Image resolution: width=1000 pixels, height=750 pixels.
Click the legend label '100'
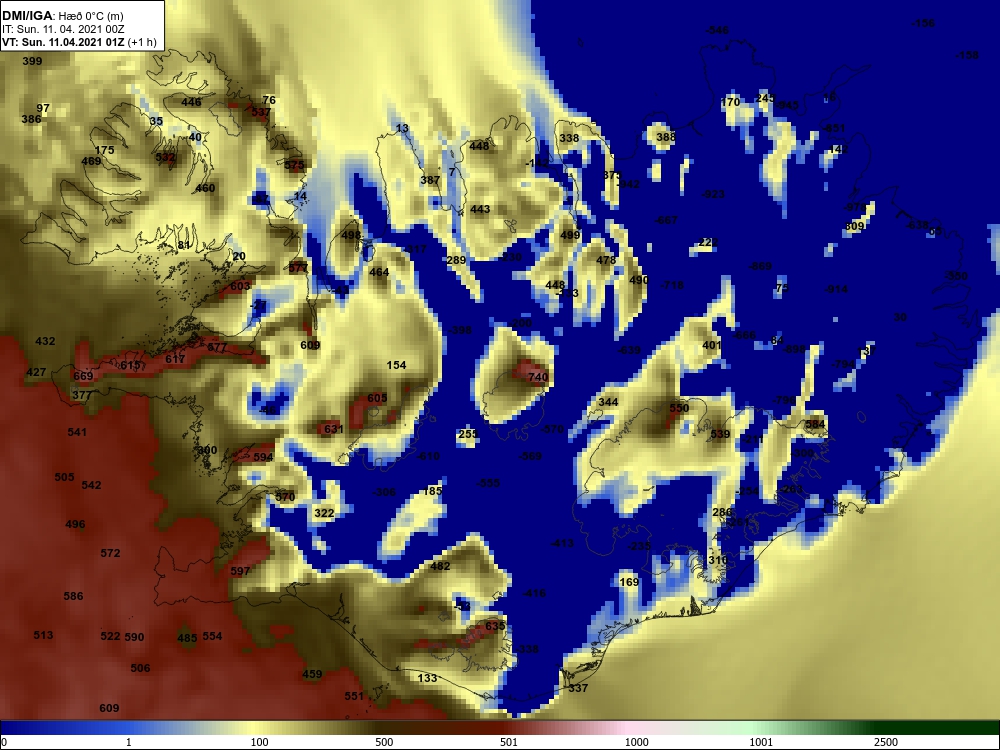(260, 742)
